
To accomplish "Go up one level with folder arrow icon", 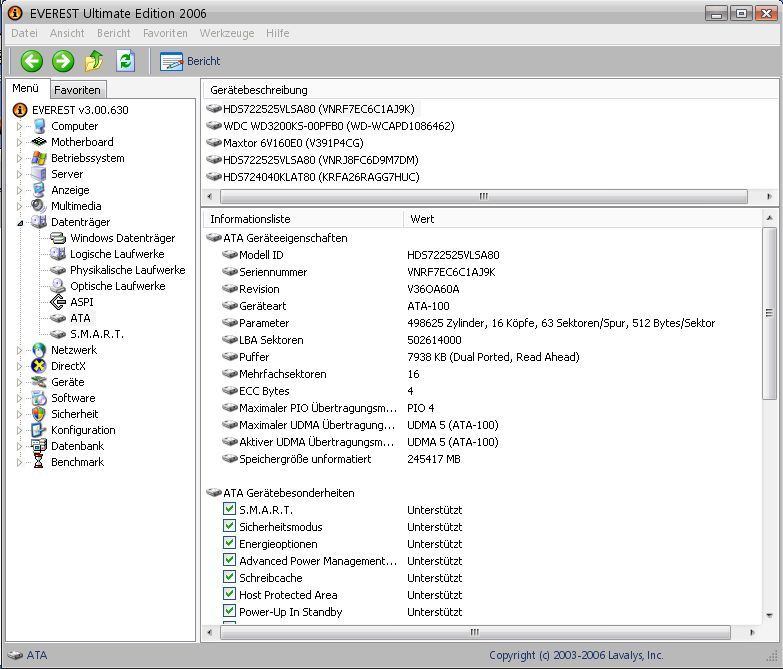I will 94,61.
